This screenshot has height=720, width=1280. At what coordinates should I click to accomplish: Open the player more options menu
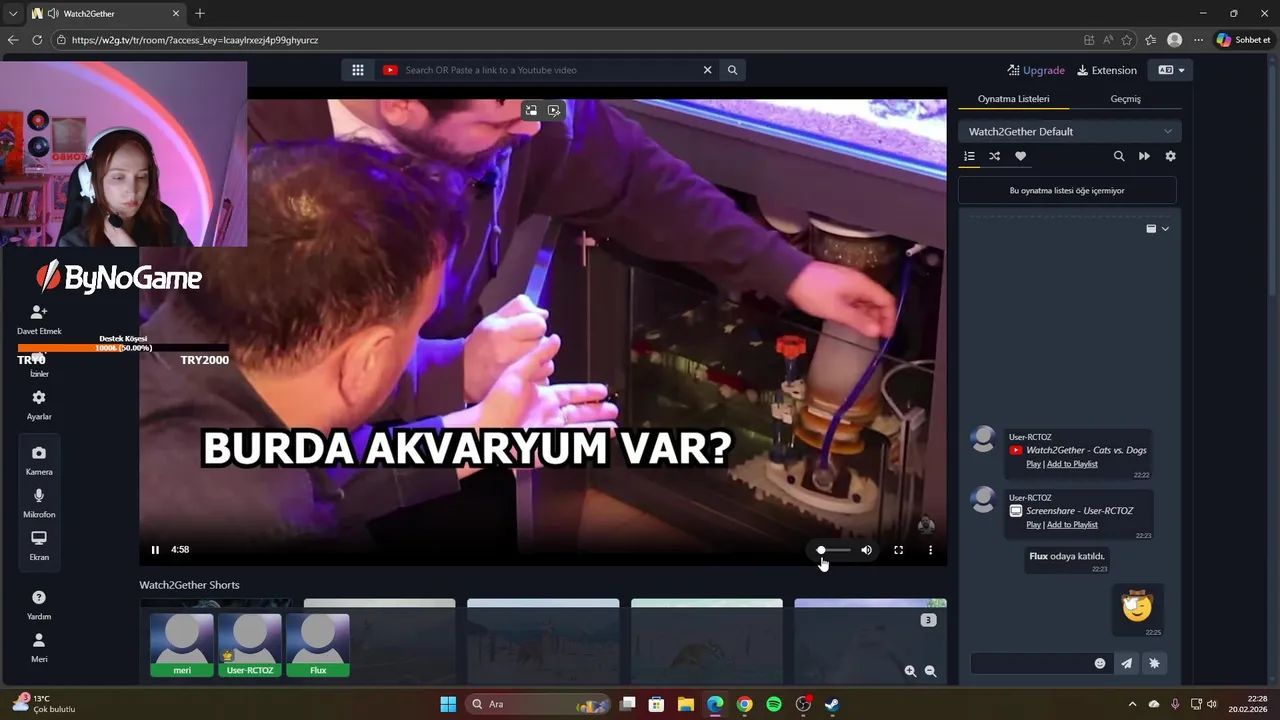tap(930, 550)
